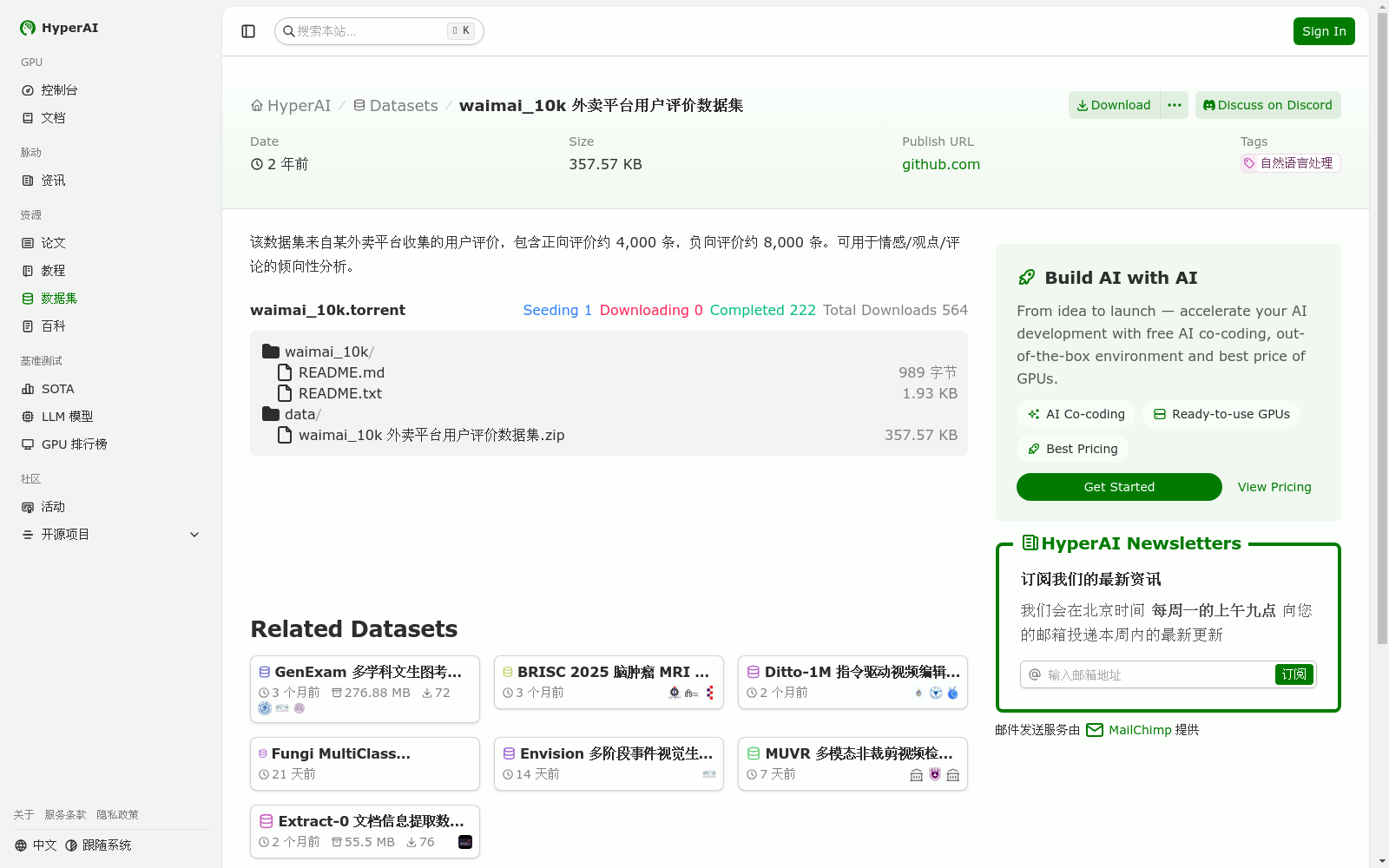Viewport: 1389px width, 868px height.
Task: Open the 隐私政策 privacy link
Action: [117, 815]
